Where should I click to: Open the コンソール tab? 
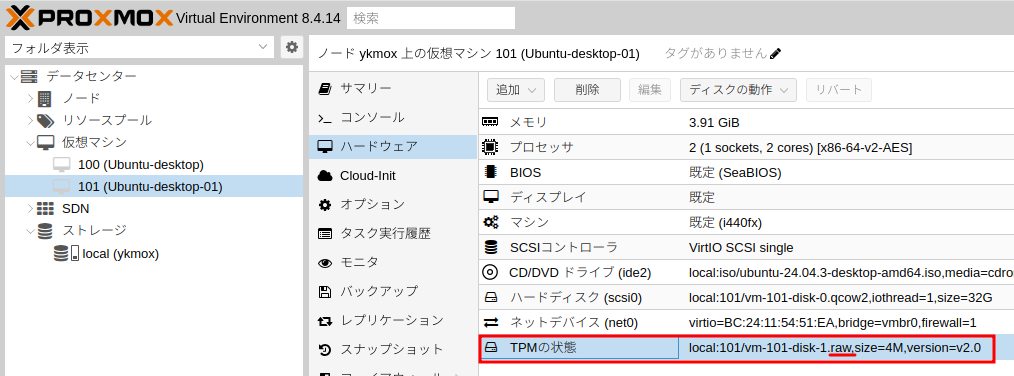(393, 118)
